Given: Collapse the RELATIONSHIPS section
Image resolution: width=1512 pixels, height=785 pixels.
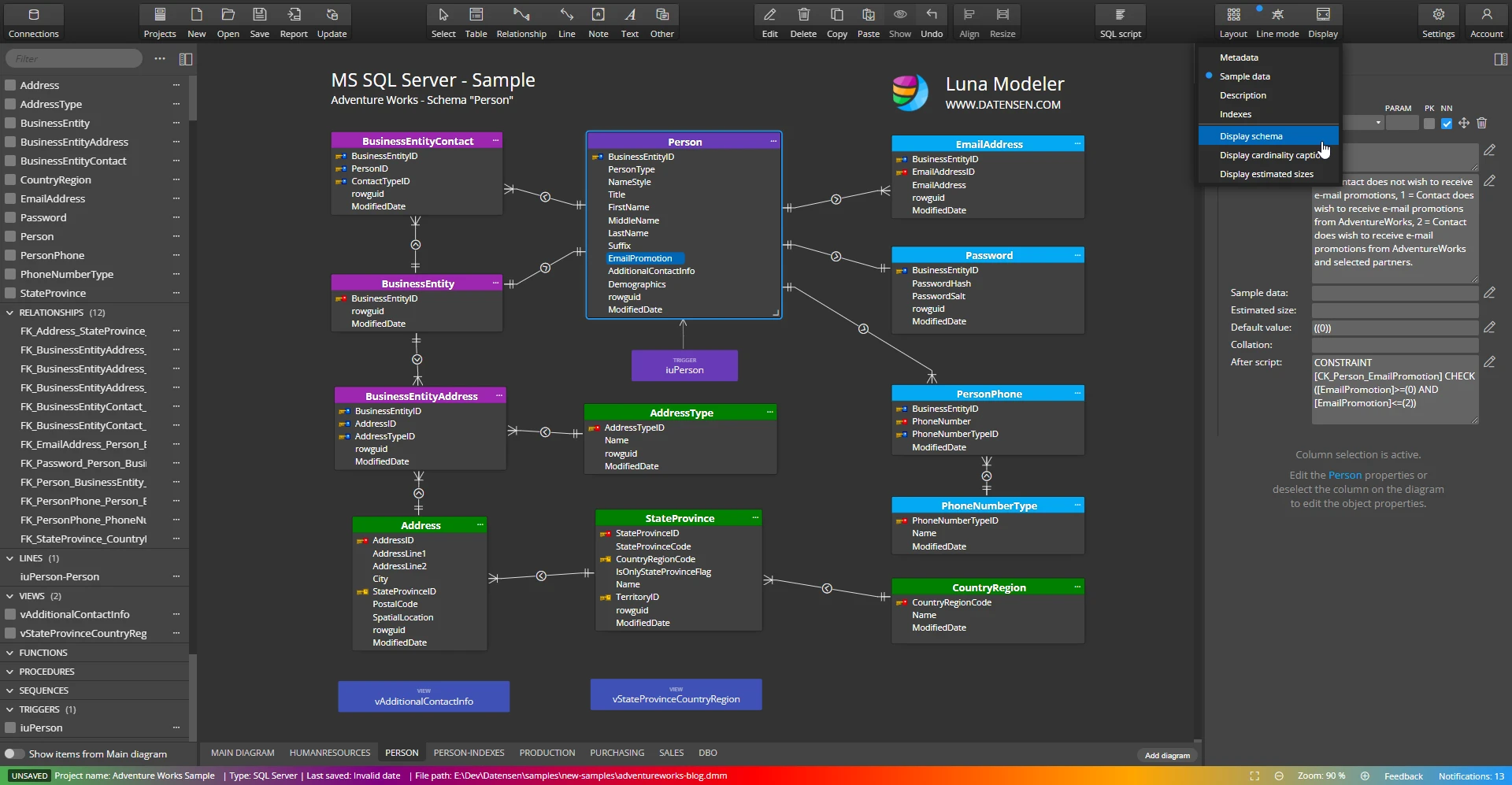Looking at the screenshot, I should tap(10, 313).
